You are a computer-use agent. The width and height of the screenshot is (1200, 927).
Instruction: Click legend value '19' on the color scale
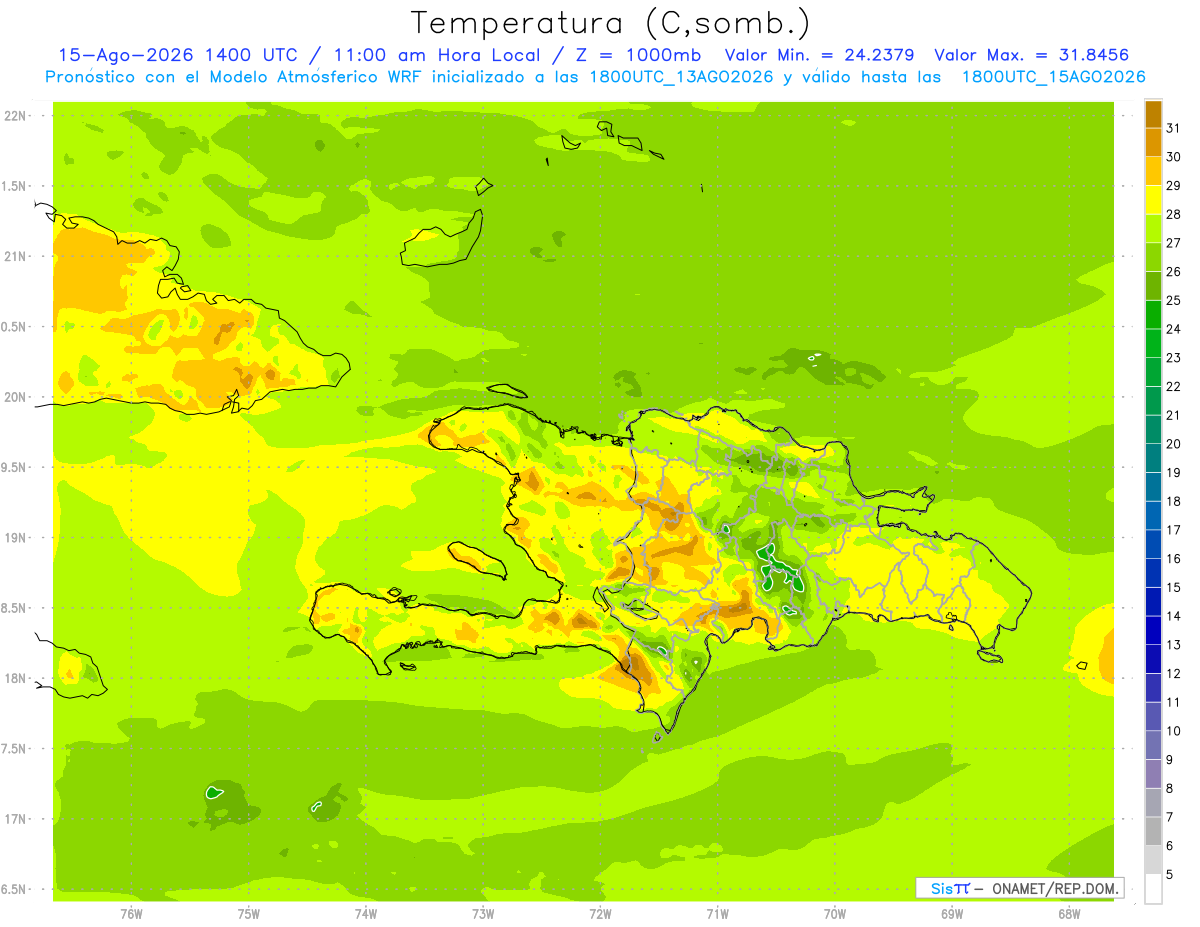pyautogui.click(x=1174, y=472)
